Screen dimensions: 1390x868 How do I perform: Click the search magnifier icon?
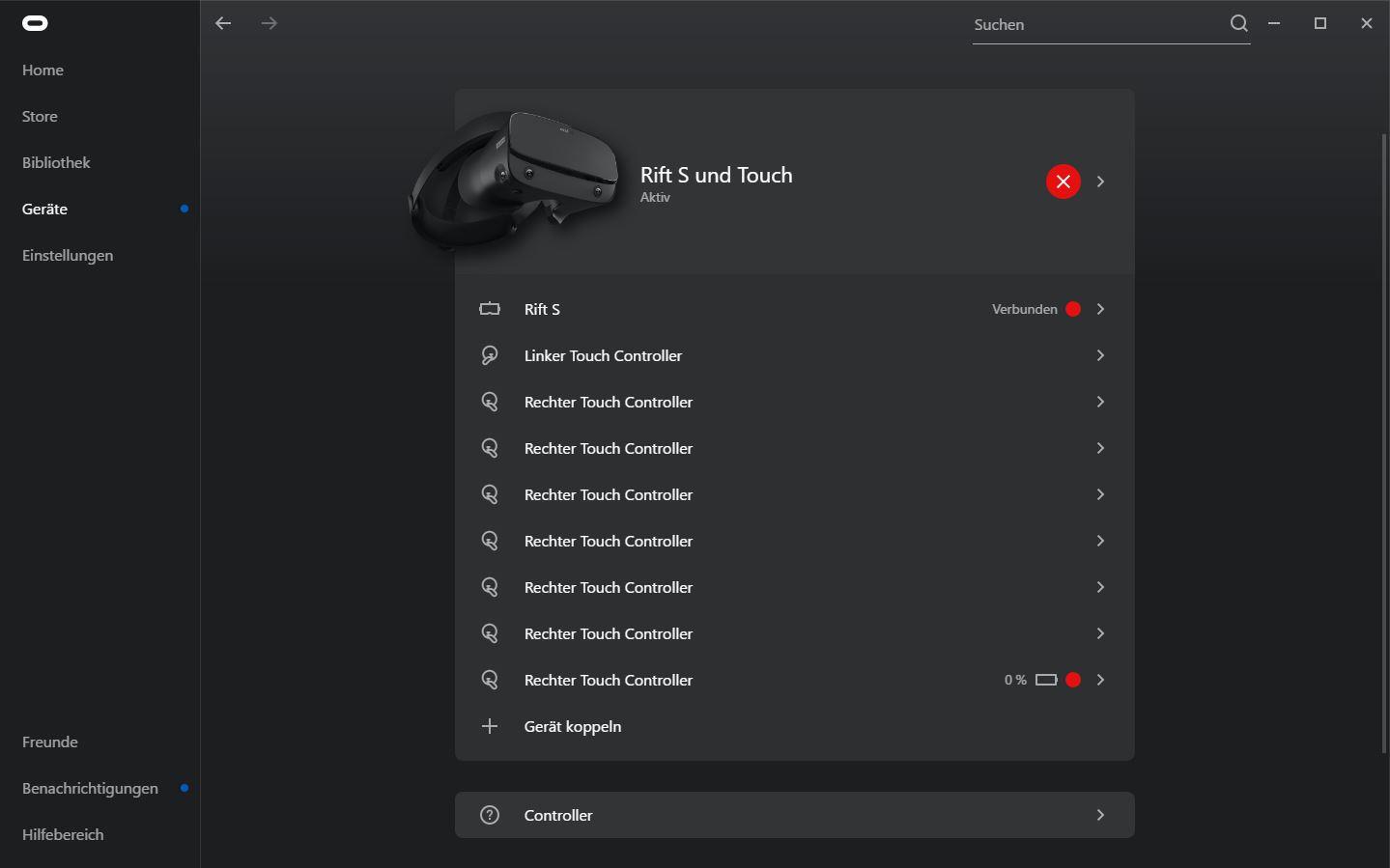coord(1239,23)
